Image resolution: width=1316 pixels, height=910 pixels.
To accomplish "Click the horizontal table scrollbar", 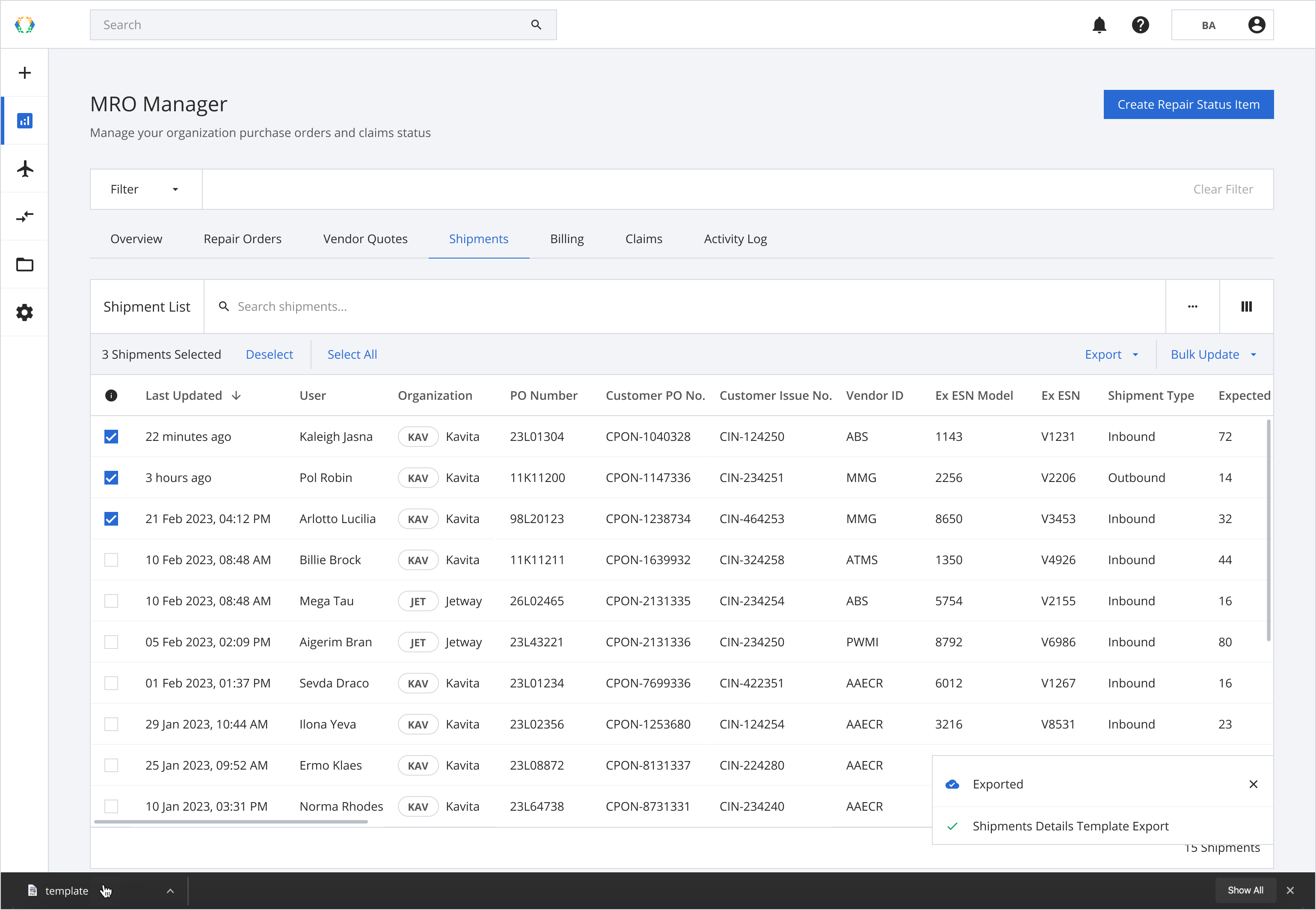I will [231, 822].
